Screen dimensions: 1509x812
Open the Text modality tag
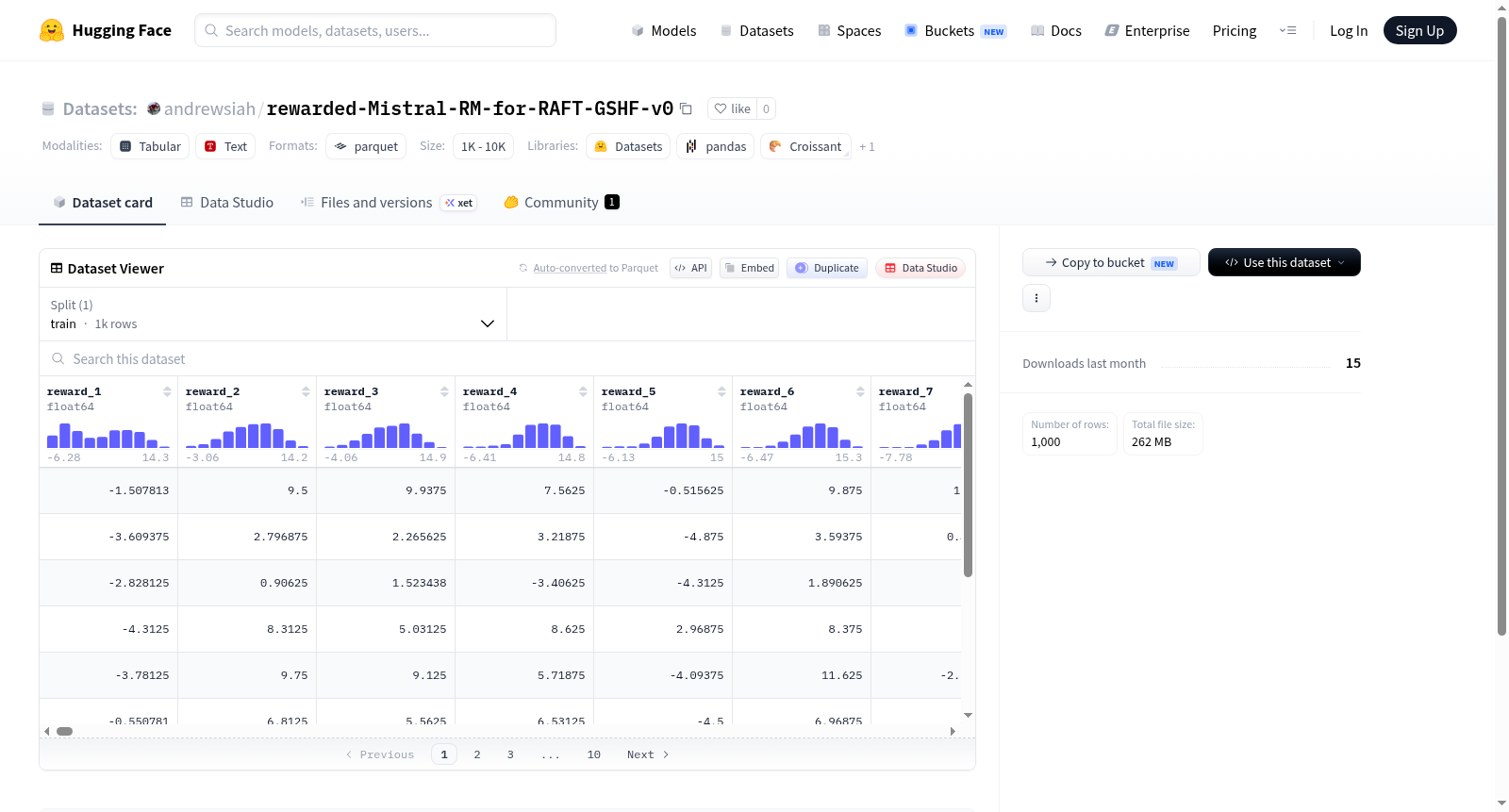(225, 146)
